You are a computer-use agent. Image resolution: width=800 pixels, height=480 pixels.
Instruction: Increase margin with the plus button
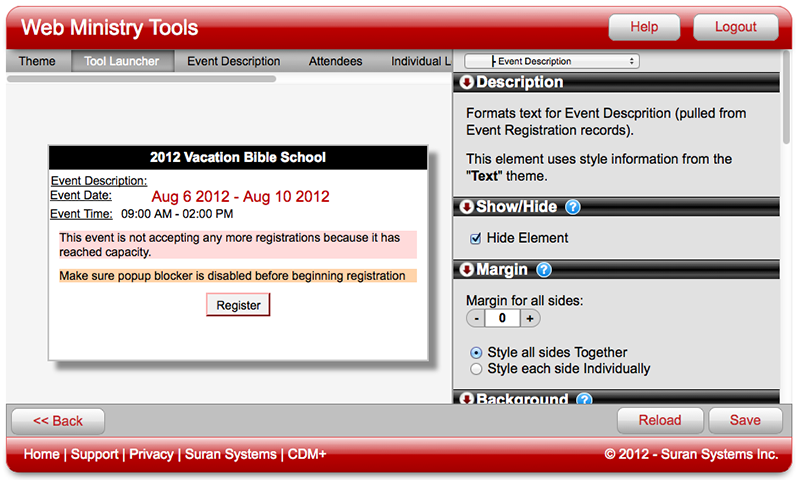529,318
